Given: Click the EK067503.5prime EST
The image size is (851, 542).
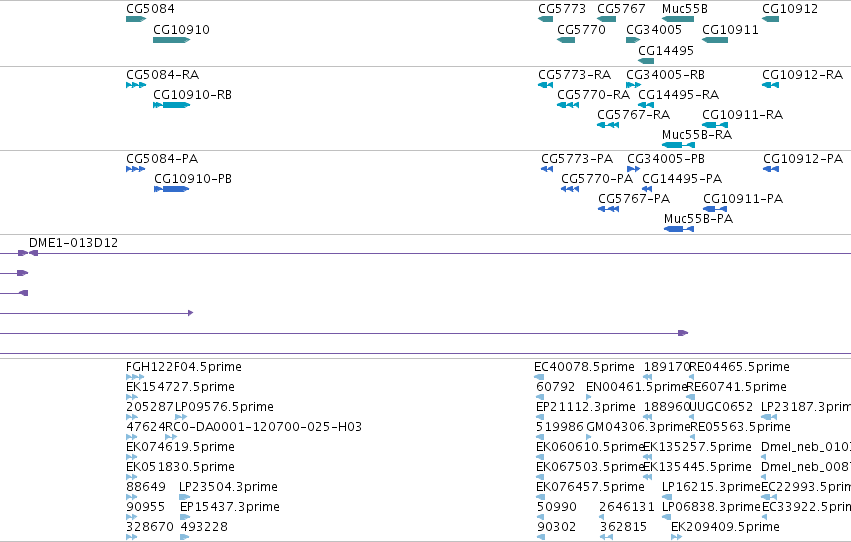Looking at the screenshot, I should 540,477.
